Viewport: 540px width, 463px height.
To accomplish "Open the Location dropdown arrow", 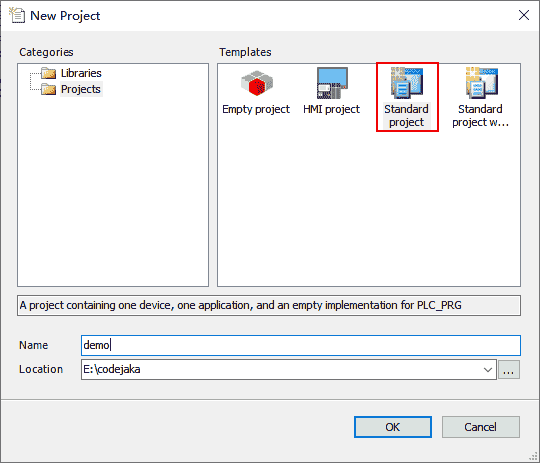I will [488, 370].
